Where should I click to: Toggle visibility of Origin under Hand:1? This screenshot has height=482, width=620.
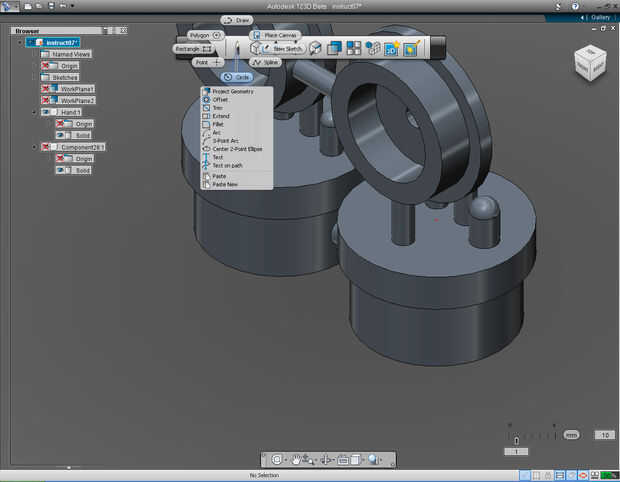(x=60, y=124)
